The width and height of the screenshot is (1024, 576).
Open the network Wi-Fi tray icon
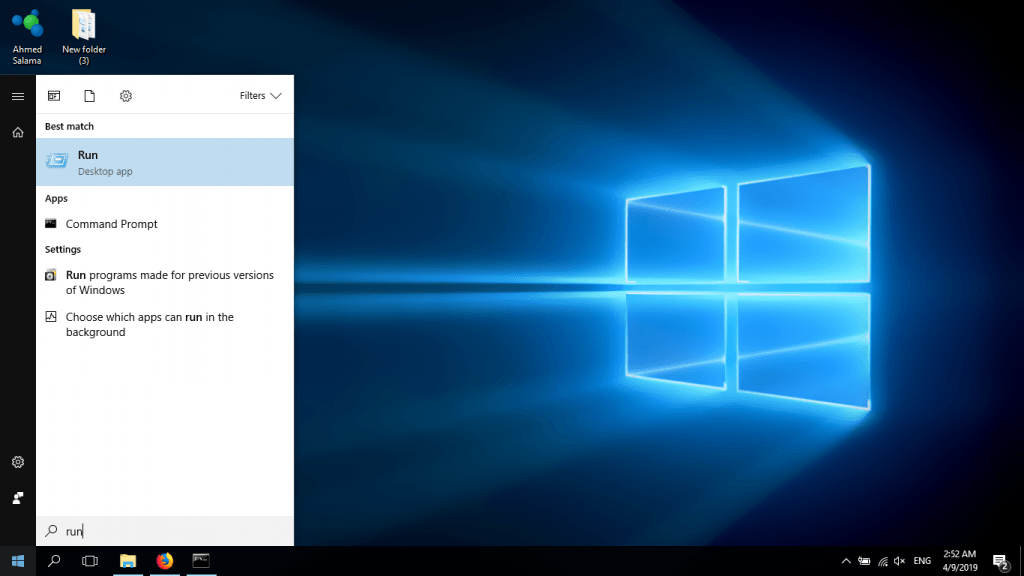pos(882,561)
